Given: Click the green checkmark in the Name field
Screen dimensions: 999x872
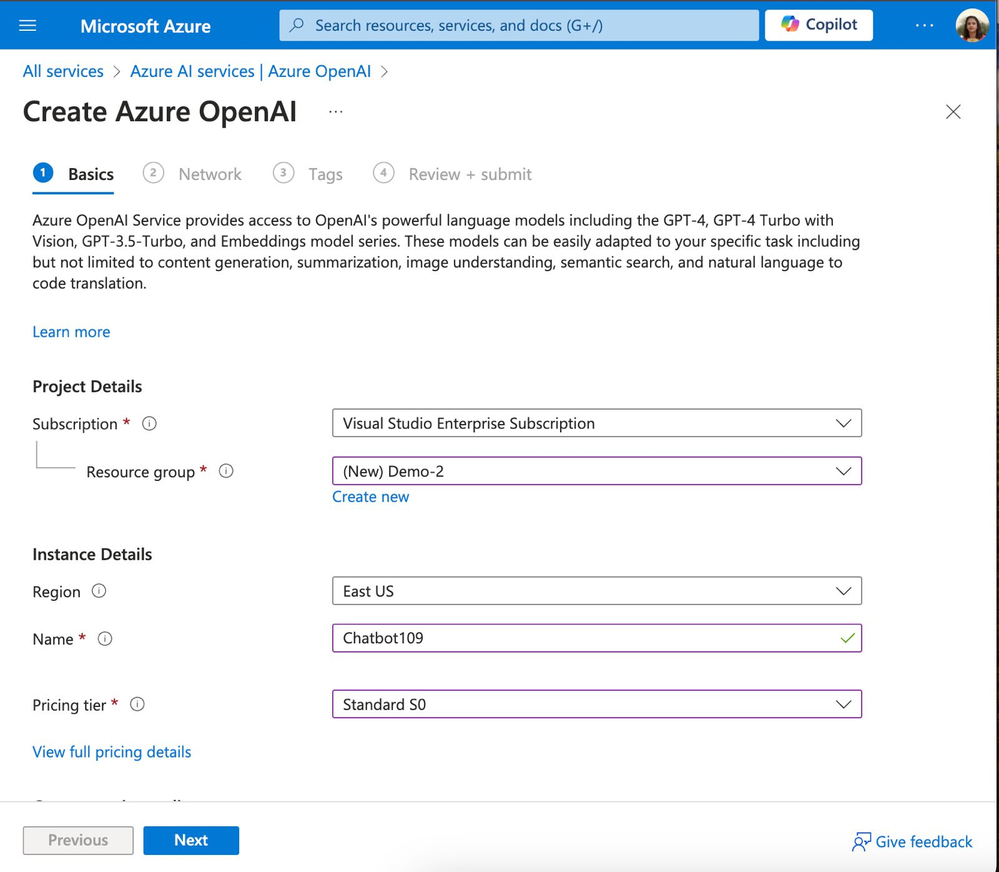Looking at the screenshot, I should [847, 638].
